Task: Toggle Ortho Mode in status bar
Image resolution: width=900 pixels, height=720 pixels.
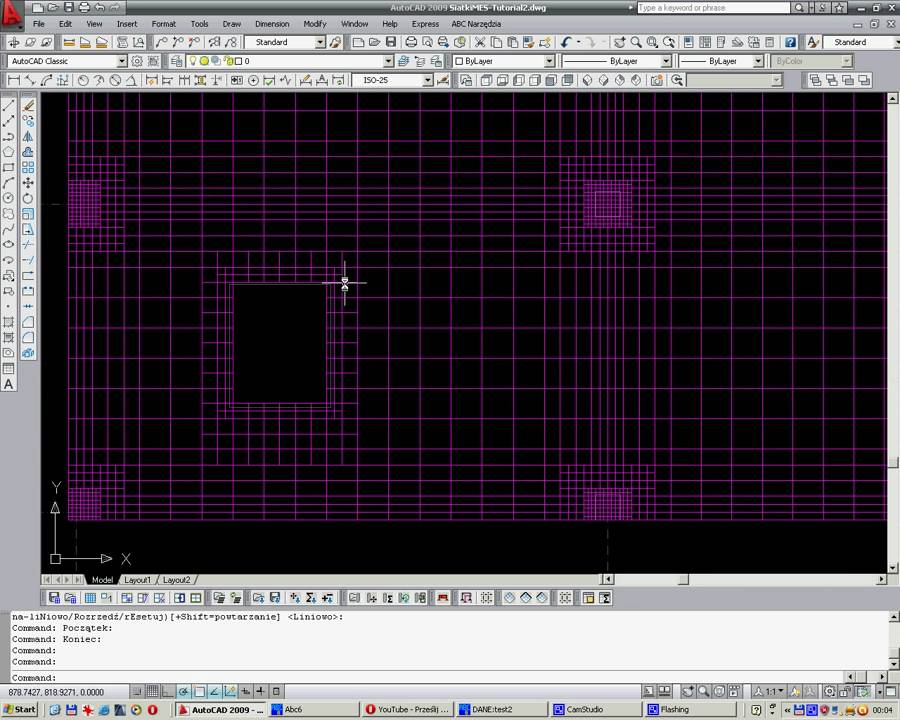Action: [x=168, y=691]
